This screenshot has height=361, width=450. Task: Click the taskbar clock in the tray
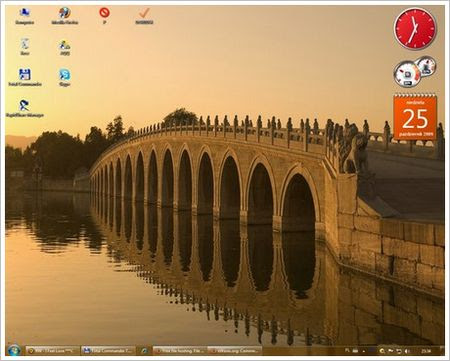(x=426, y=351)
